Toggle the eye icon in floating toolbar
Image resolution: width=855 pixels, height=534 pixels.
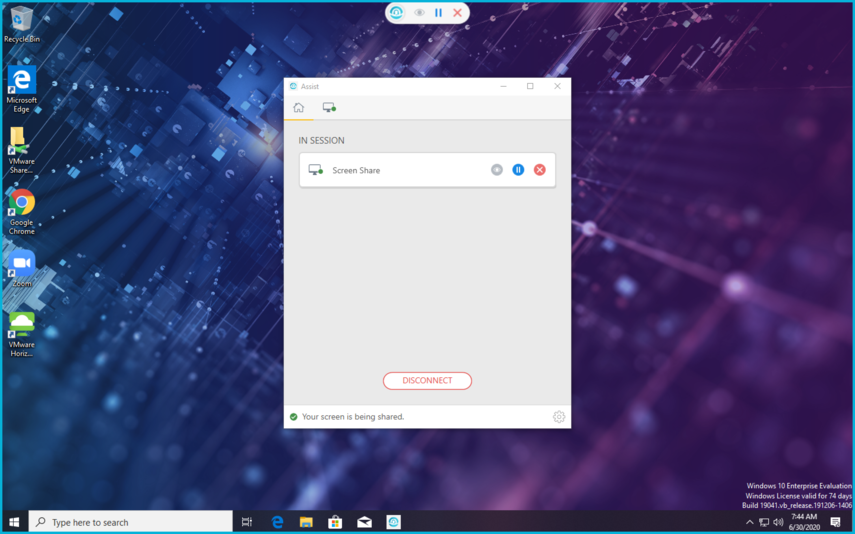coord(419,13)
